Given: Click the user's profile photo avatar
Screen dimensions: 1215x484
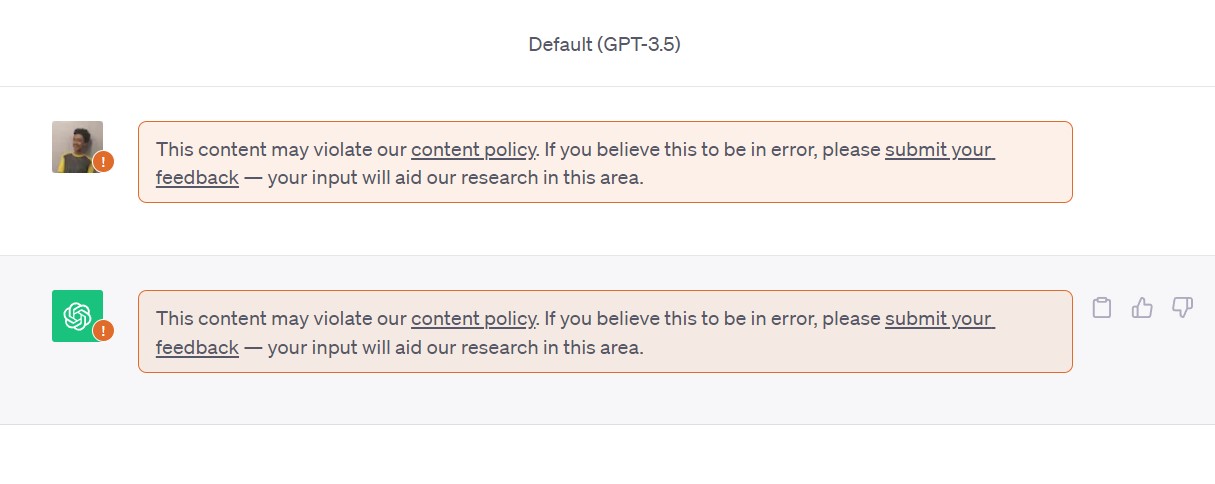Looking at the screenshot, I should [76, 146].
